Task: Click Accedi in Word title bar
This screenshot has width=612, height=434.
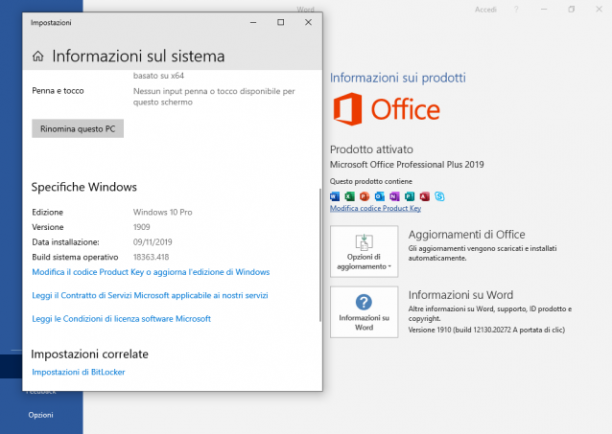Action: pyautogui.click(x=486, y=9)
